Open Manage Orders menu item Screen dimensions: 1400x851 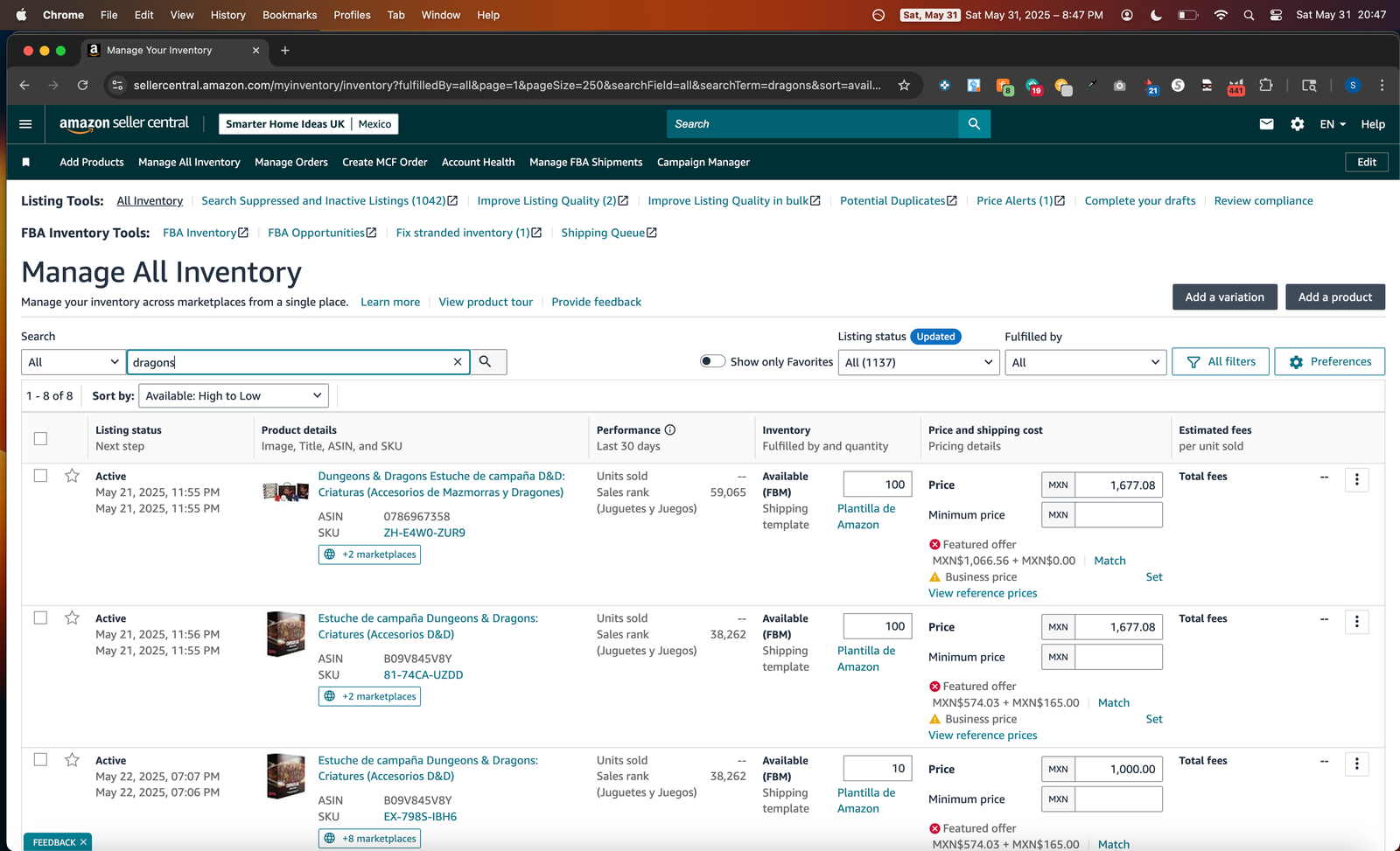[x=291, y=163]
